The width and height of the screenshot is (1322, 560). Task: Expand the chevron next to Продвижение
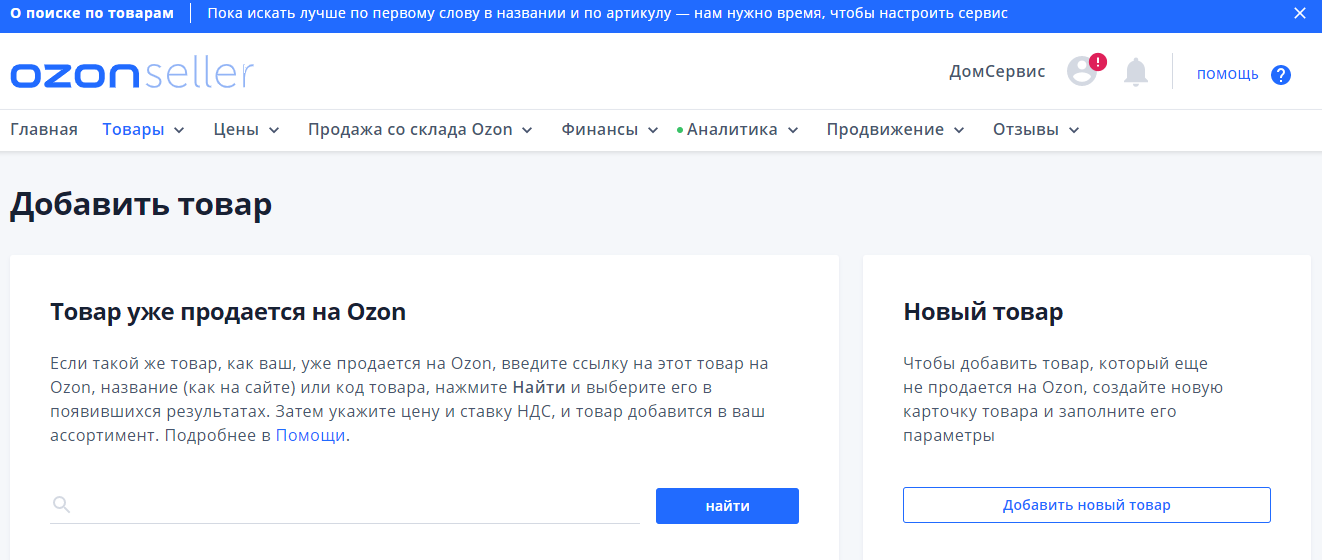coord(959,130)
